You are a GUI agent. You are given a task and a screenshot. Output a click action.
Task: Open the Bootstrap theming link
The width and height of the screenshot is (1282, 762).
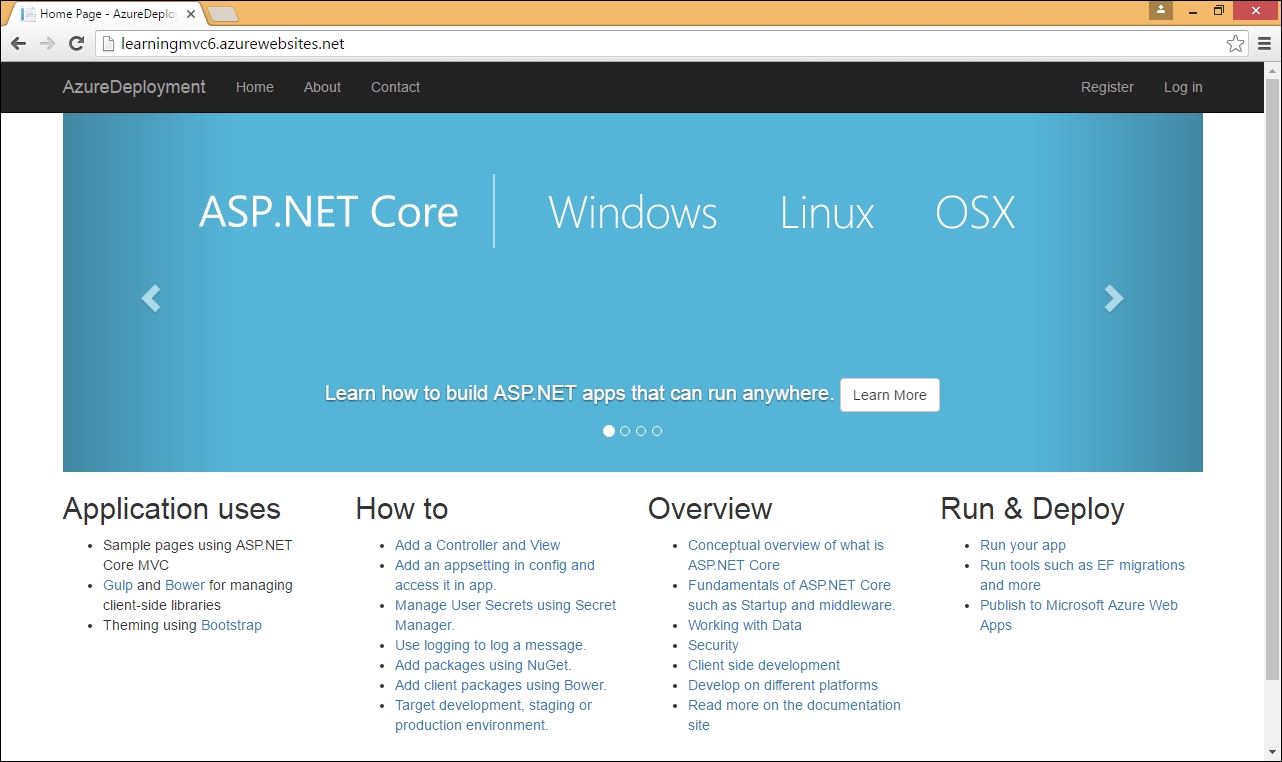(231, 625)
